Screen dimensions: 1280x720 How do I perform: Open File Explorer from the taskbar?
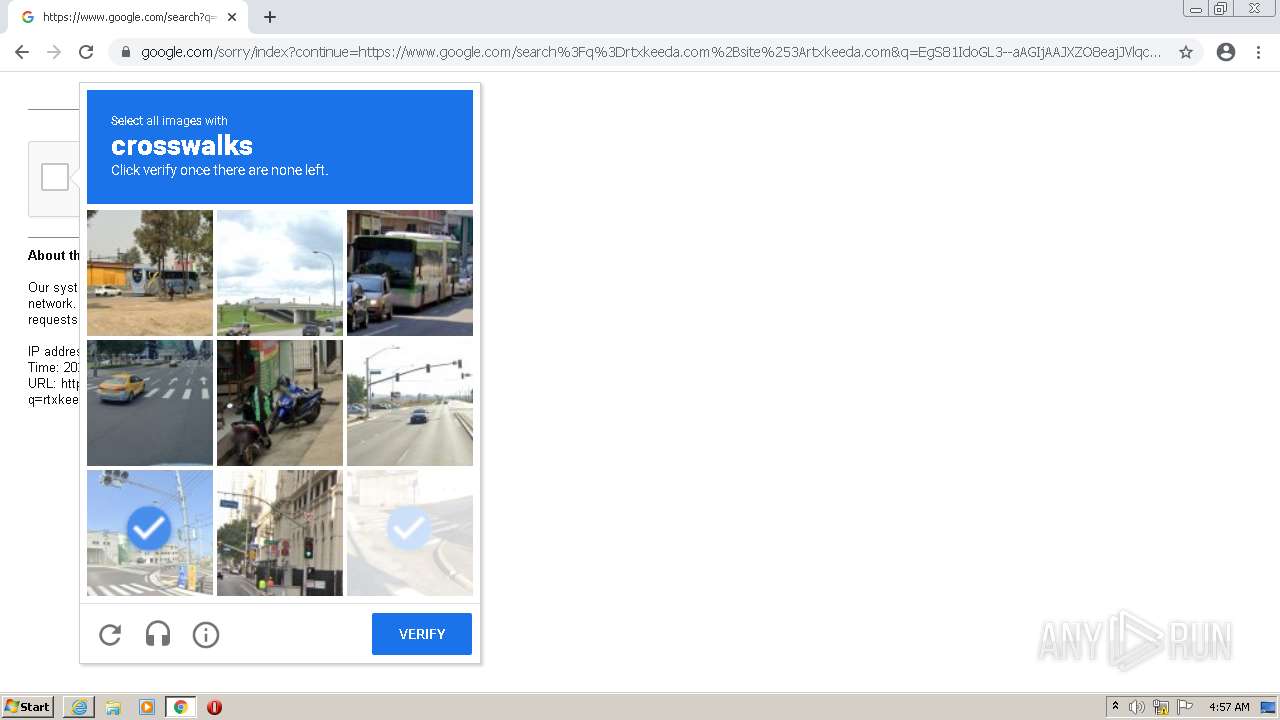tap(113, 707)
